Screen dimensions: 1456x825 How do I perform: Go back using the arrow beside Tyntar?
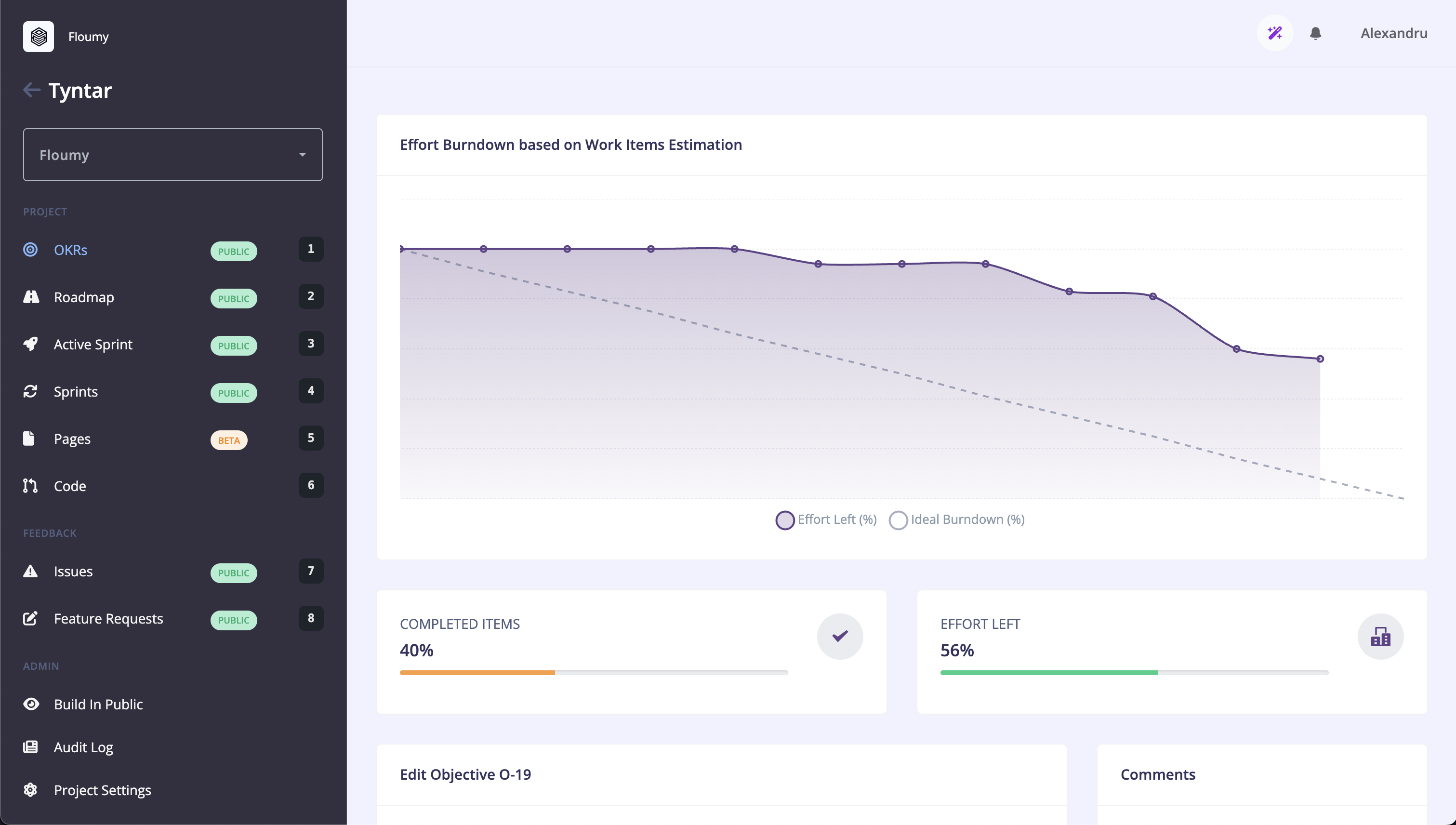click(x=31, y=90)
